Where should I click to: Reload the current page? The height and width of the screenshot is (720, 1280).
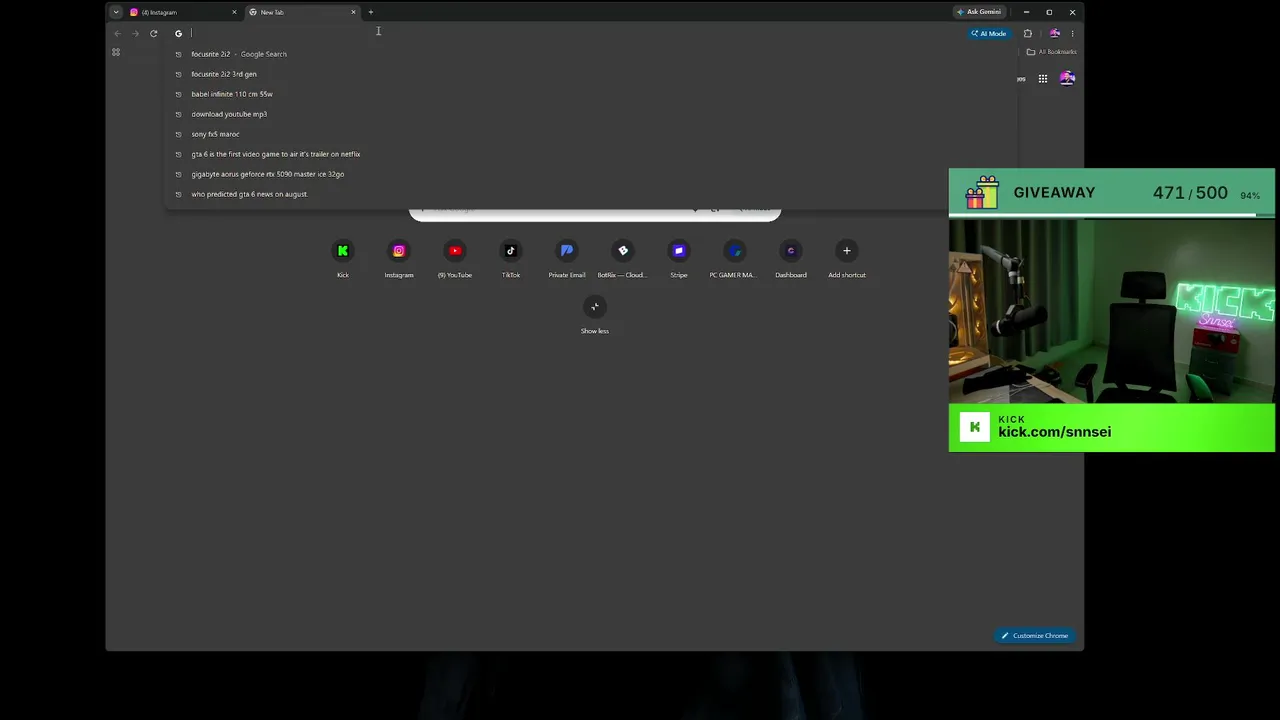pyautogui.click(x=153, y=33)
